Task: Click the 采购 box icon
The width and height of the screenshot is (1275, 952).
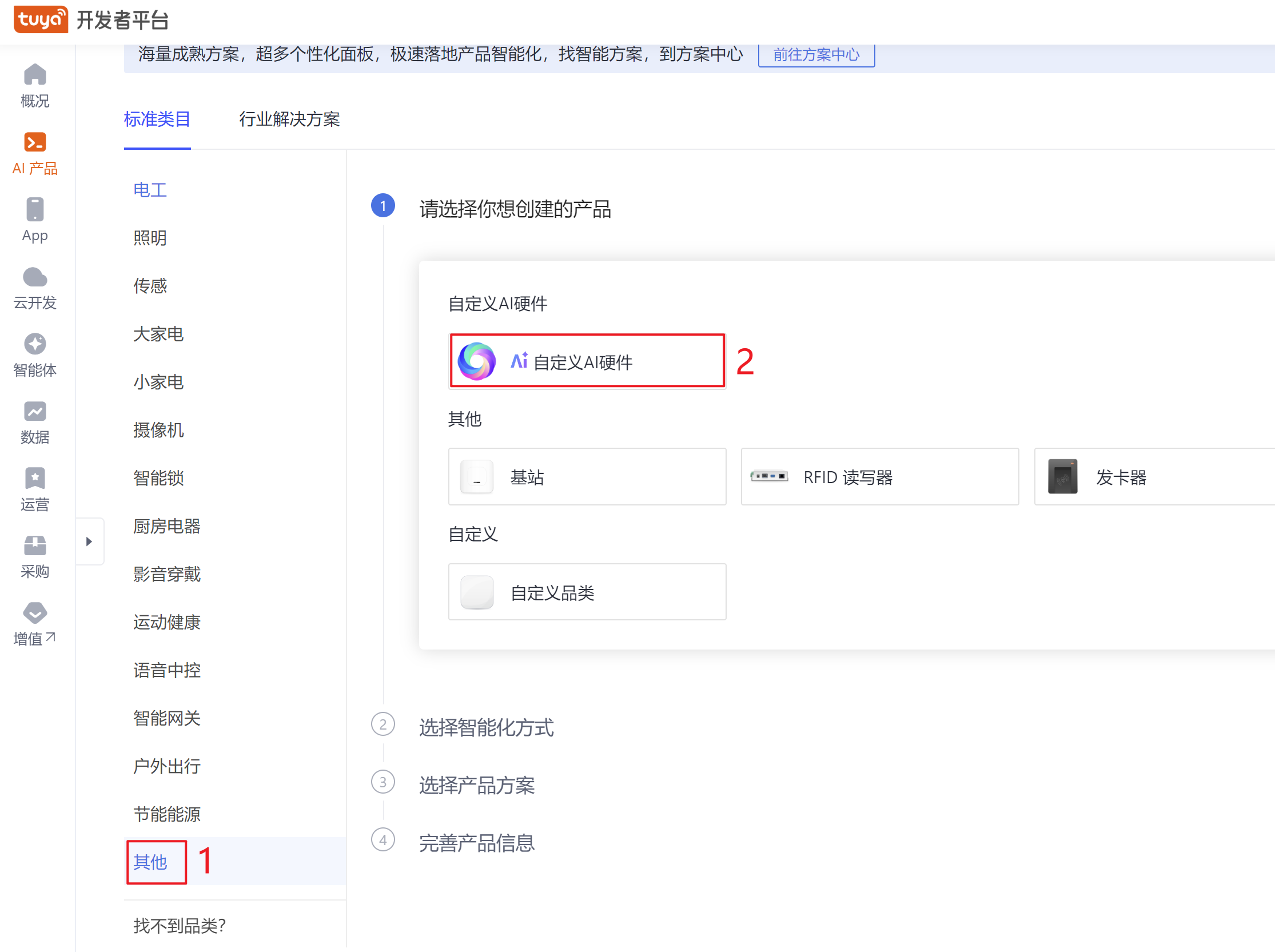Action: coord(34,545)
